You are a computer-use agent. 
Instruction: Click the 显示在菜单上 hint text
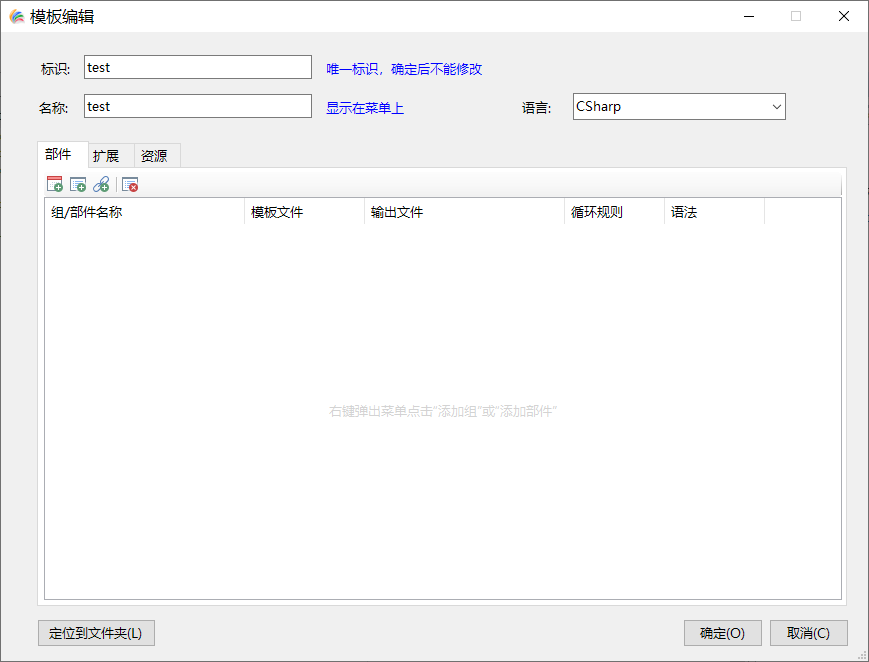[365, 108]
